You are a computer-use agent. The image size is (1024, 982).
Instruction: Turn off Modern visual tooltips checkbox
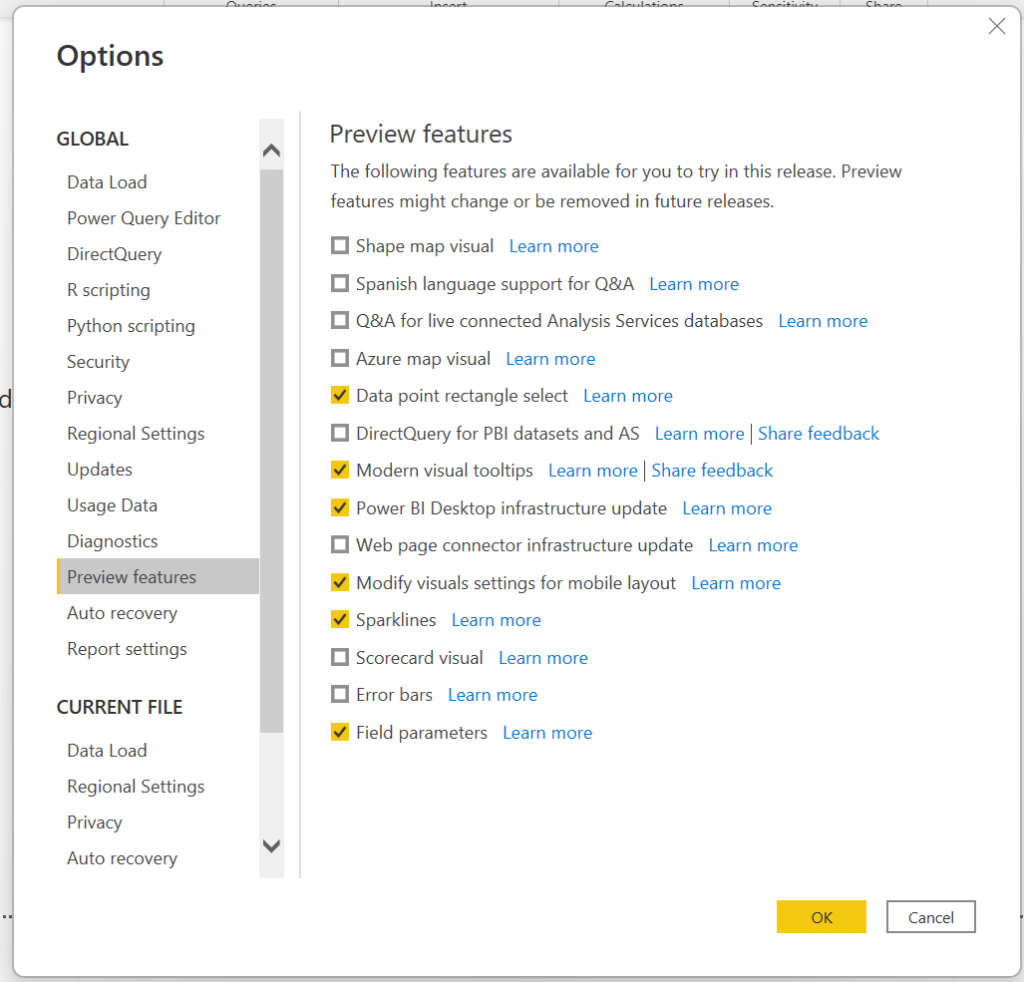340,470
